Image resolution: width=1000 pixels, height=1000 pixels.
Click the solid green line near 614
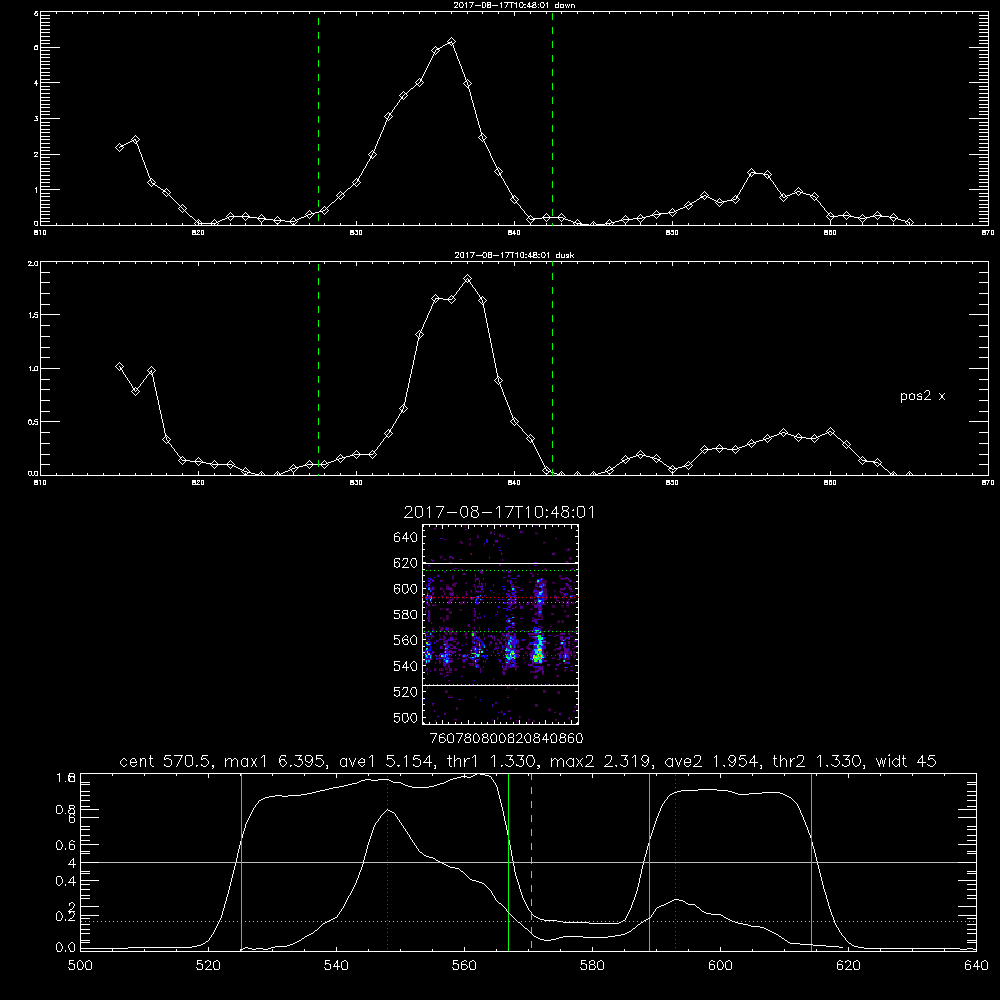812,861
